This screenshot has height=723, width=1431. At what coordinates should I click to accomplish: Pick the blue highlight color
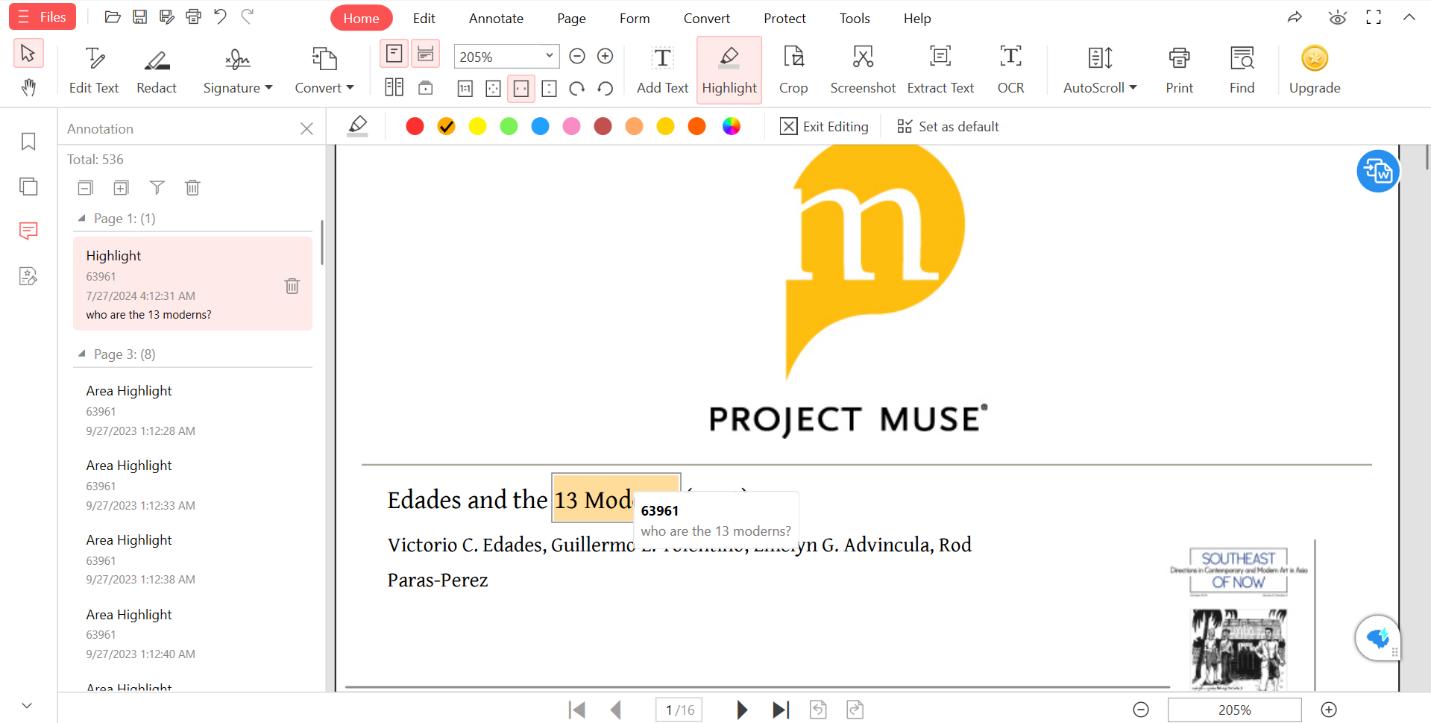(x=540, y=126)
